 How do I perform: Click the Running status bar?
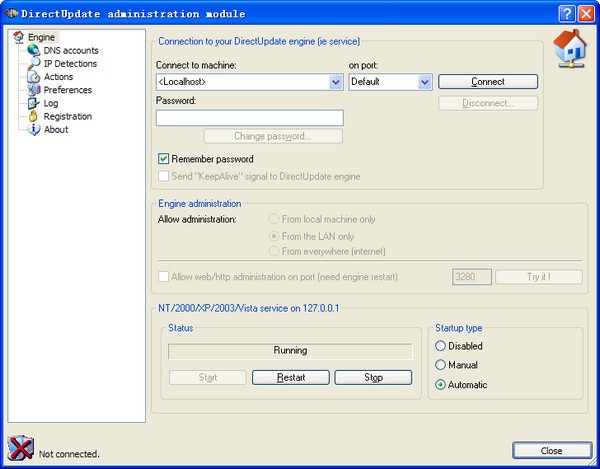[290, 351]
